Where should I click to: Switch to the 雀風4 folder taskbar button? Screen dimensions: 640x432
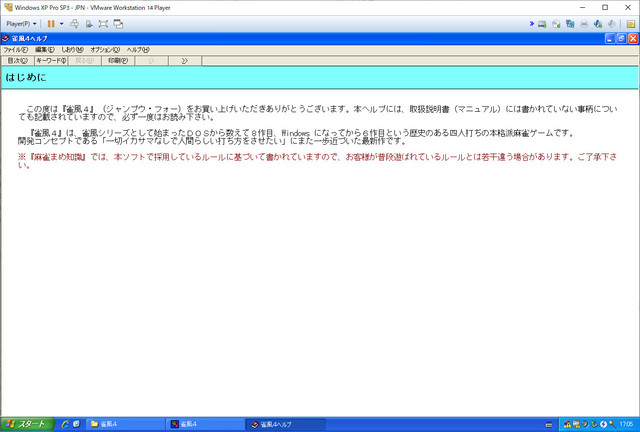point(125,425)
